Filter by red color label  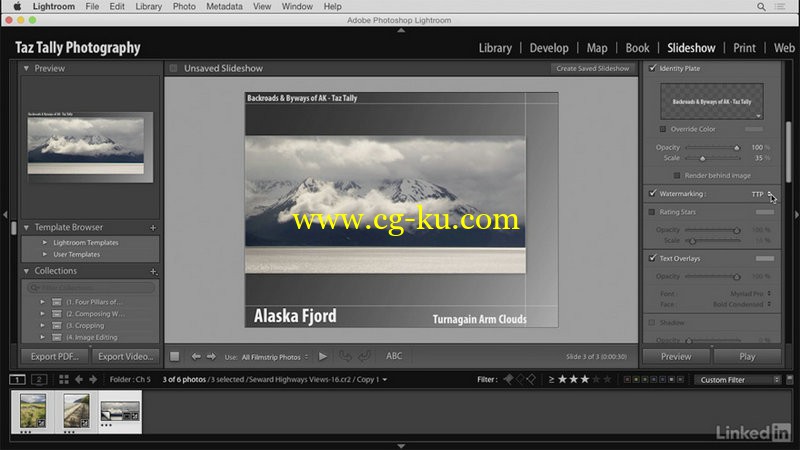click(x=628, y=380)
